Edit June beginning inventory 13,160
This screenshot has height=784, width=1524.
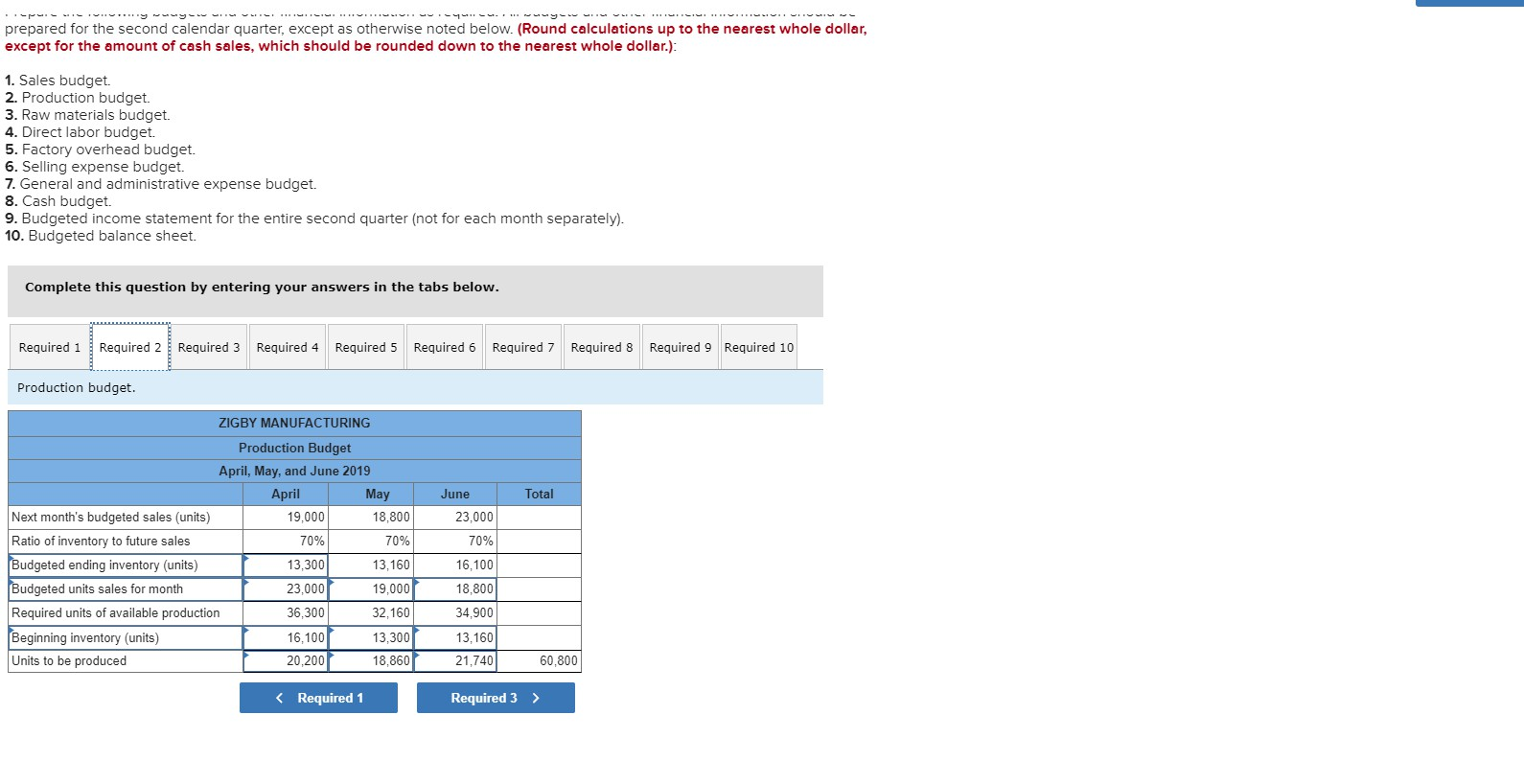(x=455, y=637)
